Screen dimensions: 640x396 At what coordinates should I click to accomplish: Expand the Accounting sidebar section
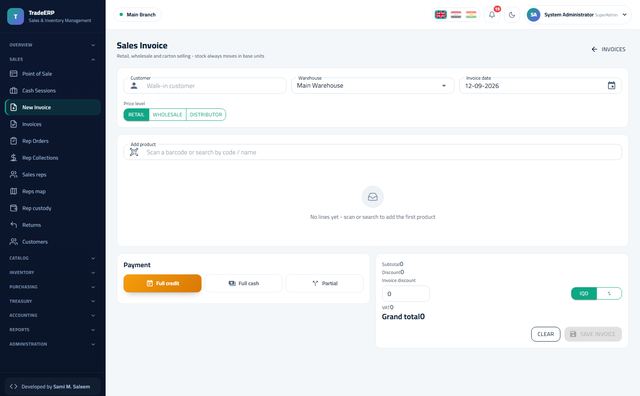pos(53,316)
